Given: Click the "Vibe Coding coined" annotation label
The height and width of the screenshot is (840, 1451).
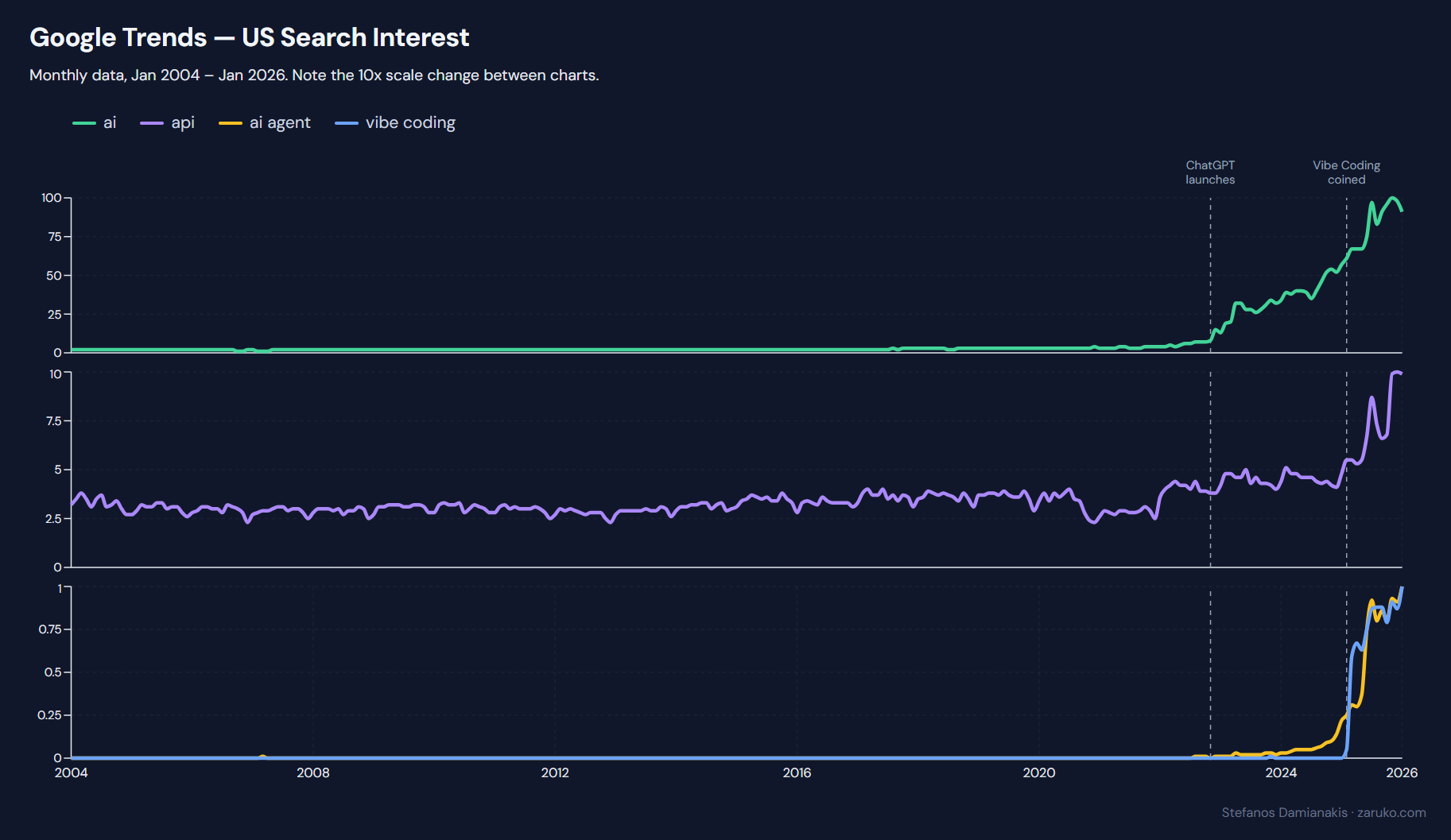Looking at the screenshot, I should coord(1346,172).
